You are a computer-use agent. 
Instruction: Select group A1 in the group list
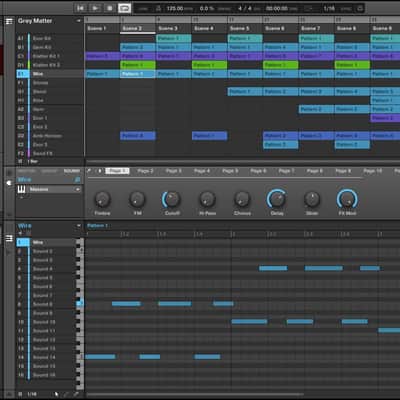(x=49, y=38)
